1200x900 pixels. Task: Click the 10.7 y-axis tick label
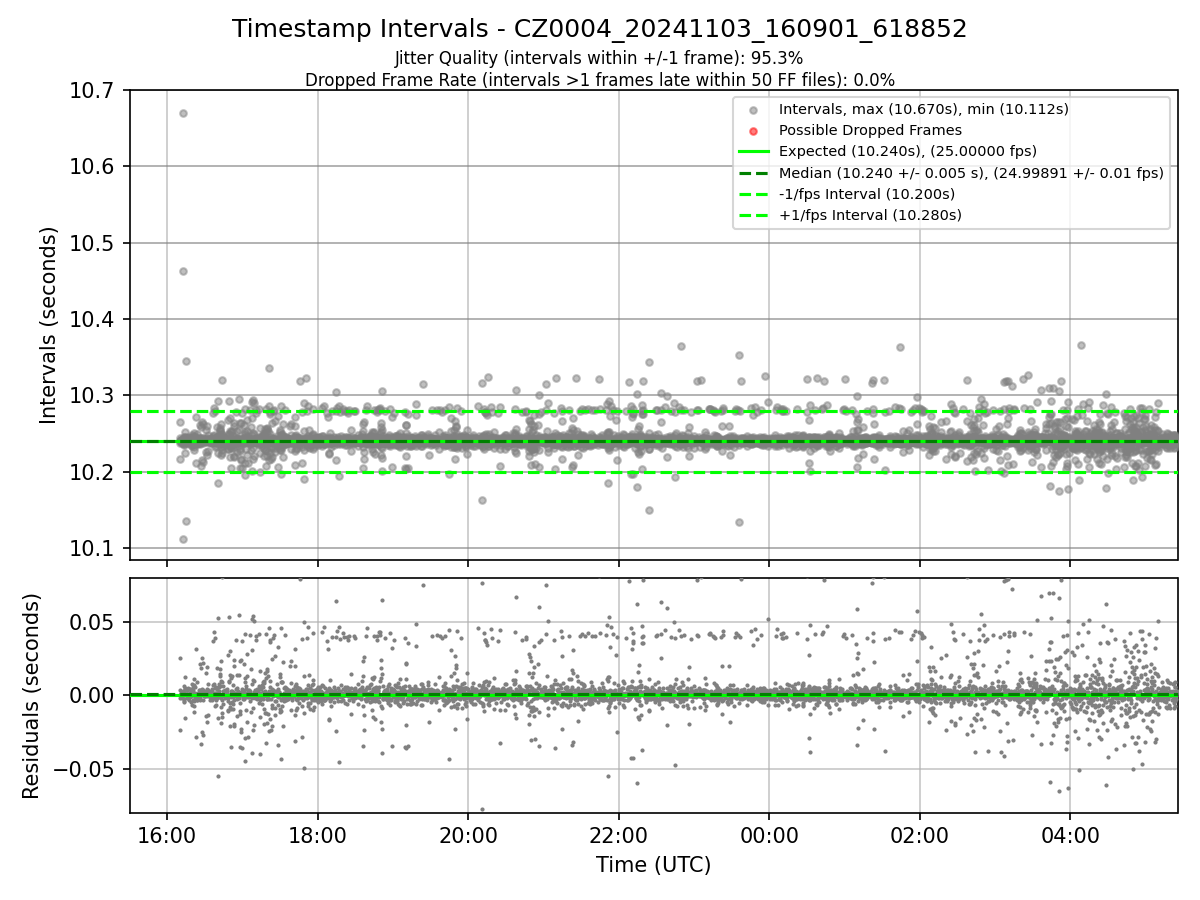[94, 91]
